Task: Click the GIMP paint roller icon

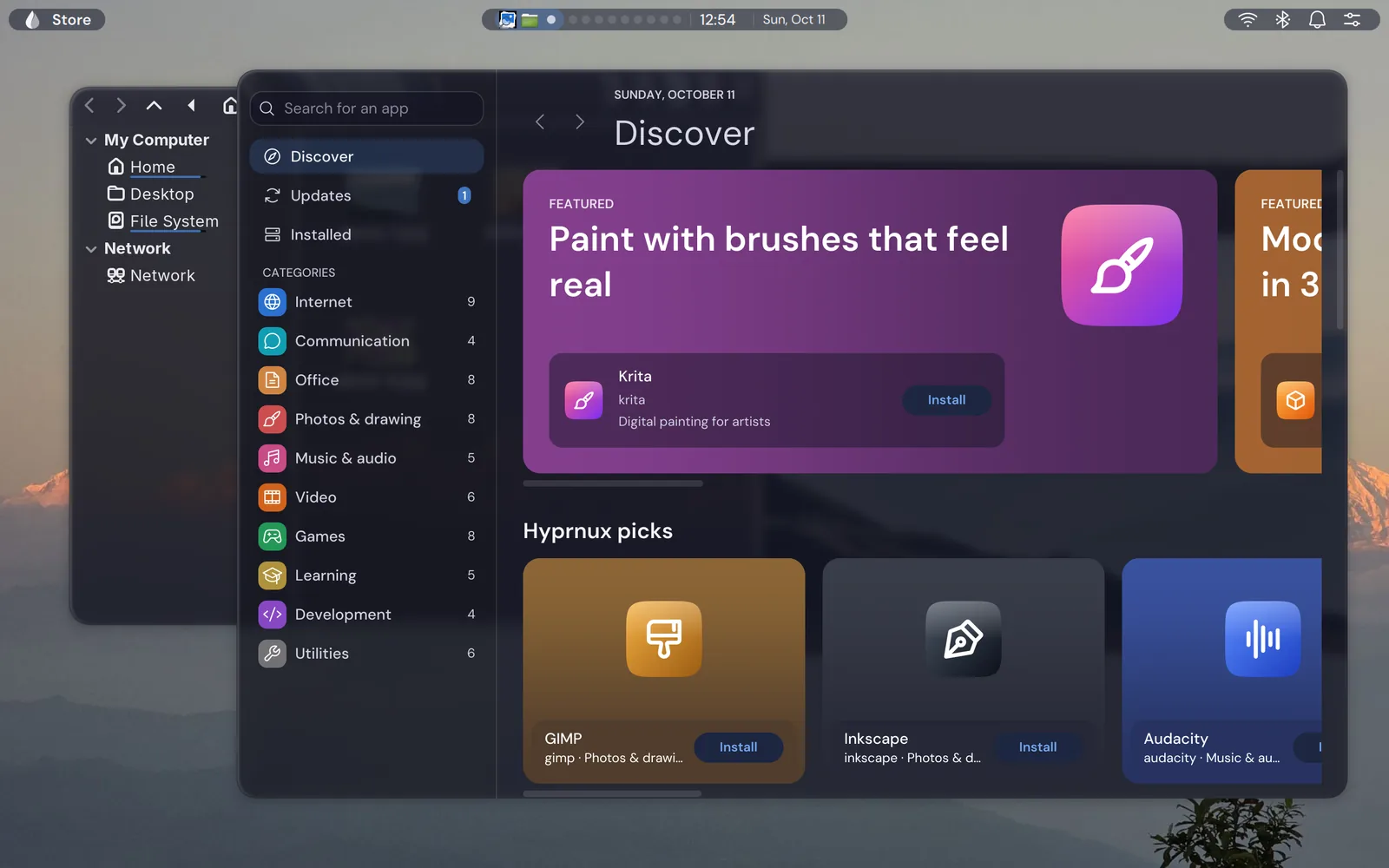Action: 664,639
